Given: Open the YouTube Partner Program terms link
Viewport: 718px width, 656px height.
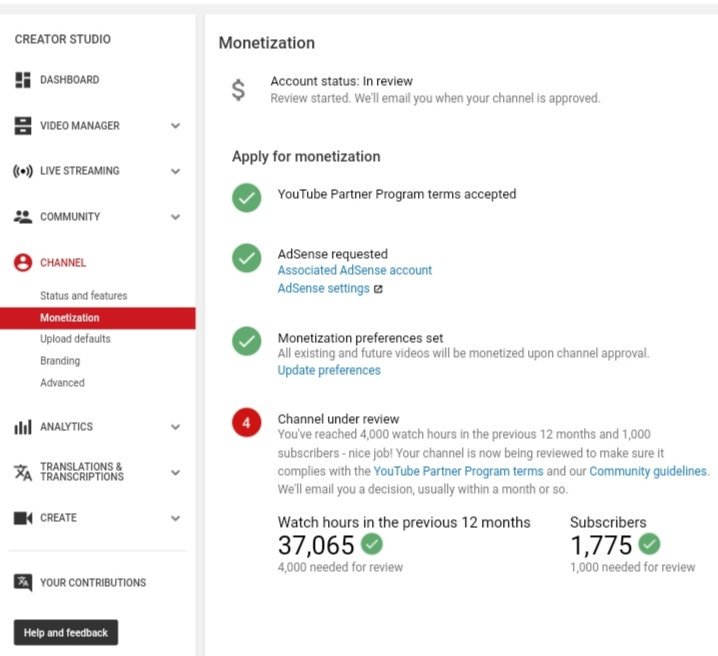Looking at the screenshot, I should point(458,471).
